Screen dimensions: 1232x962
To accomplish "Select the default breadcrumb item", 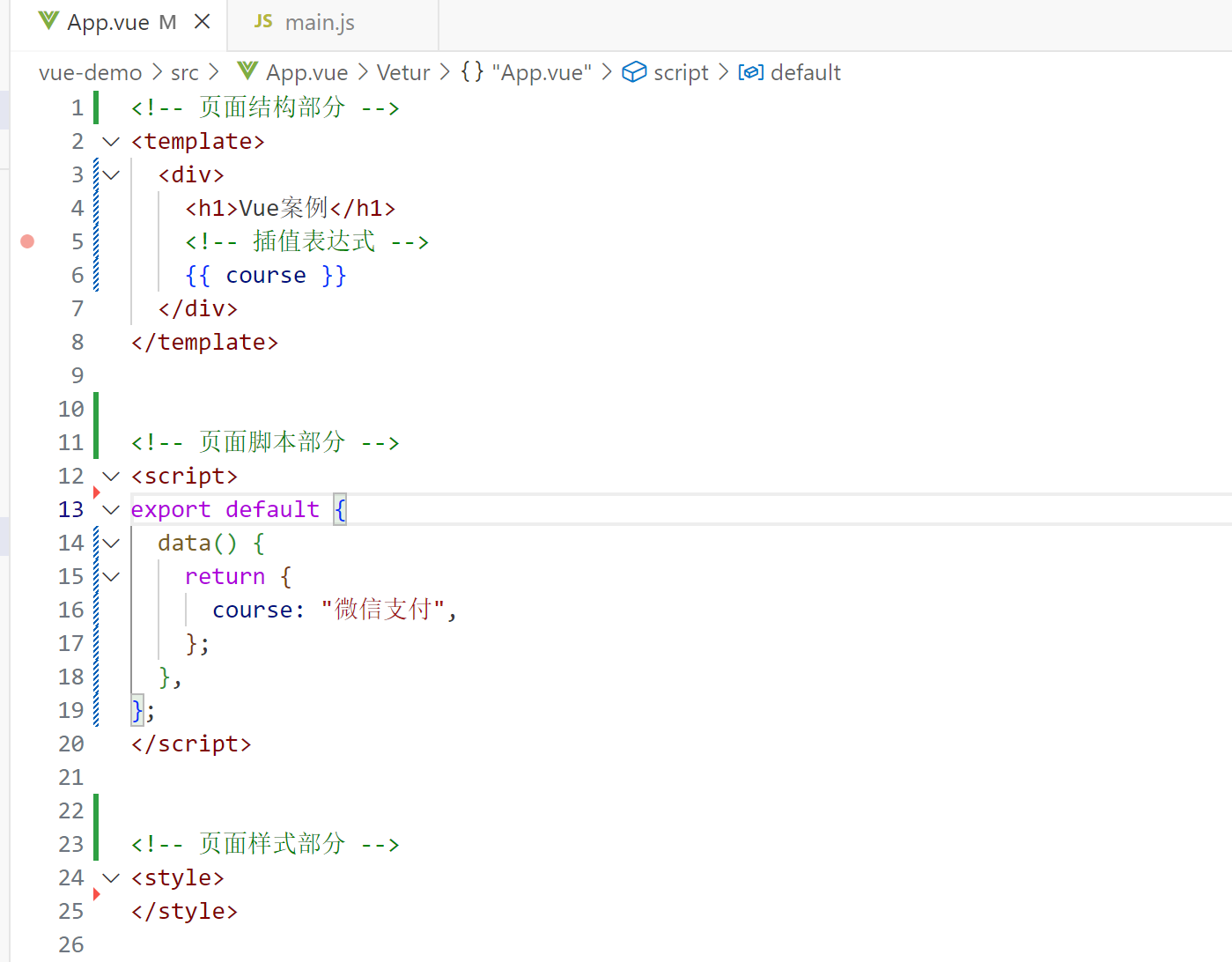I will pyautogui.click(x=806, y=72).
